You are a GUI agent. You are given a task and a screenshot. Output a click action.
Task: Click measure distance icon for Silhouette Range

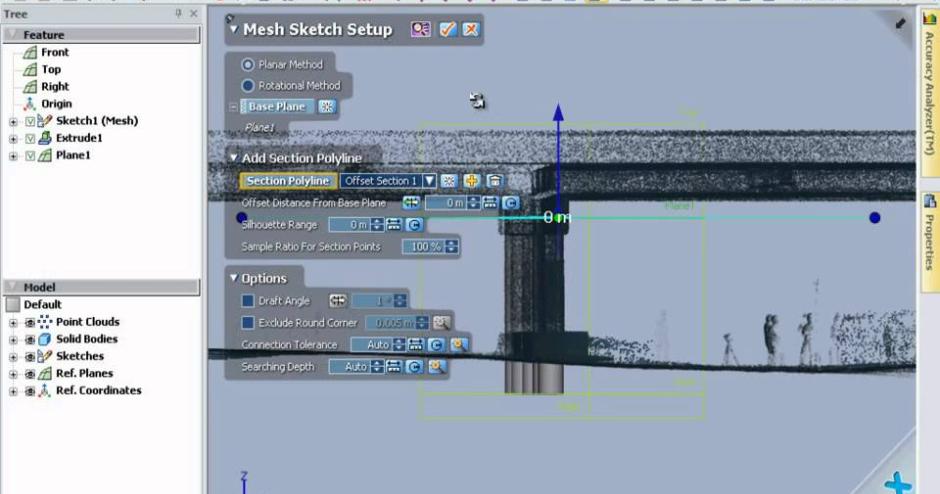click(x=394, y=225)
